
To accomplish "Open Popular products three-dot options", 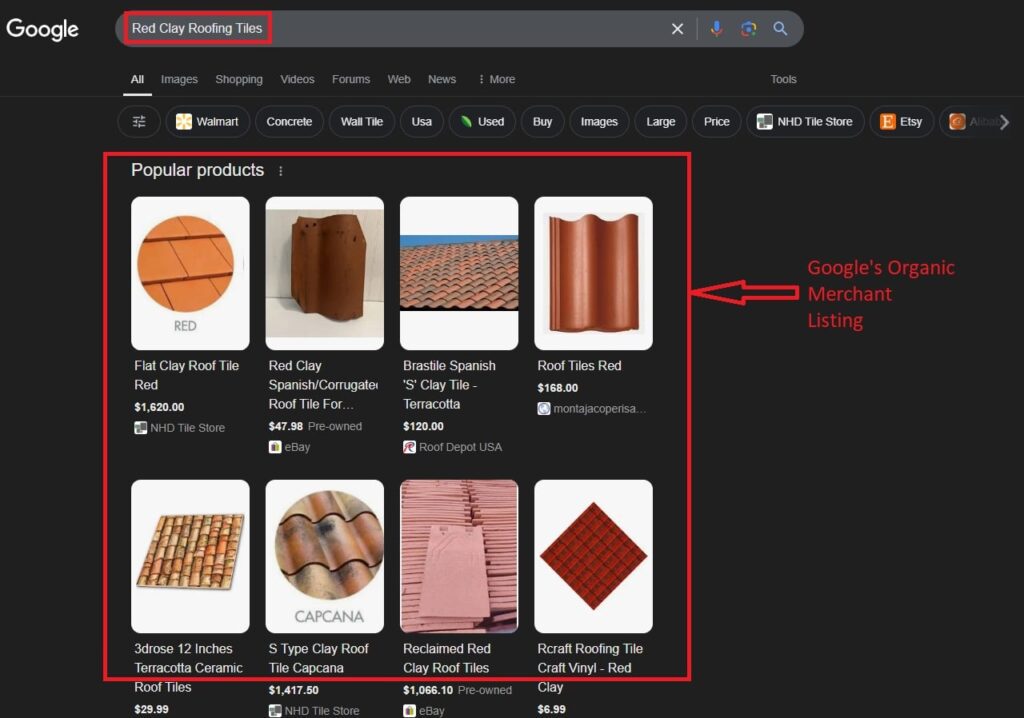I will click(280, 171).
